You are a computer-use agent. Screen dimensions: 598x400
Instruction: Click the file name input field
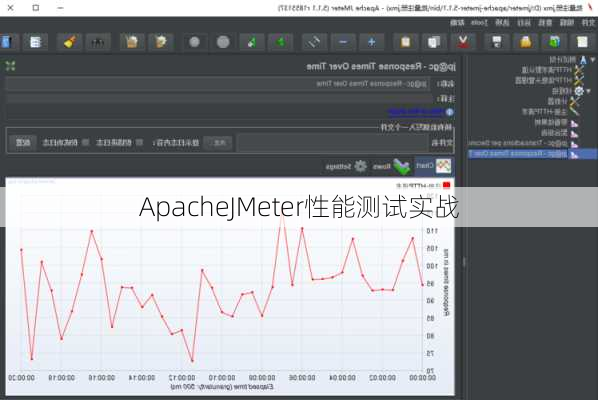(333, 143)
